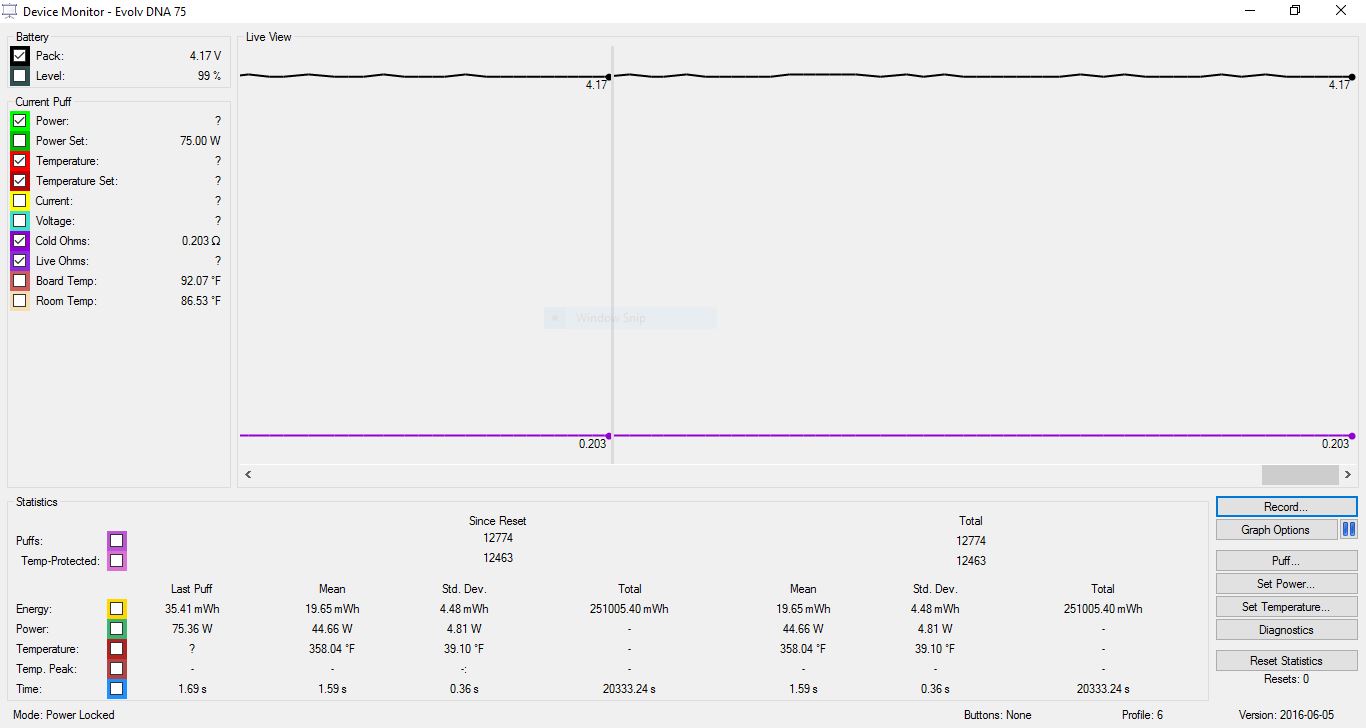Open the Set Temperature dialog

(x=1286, y=607)
